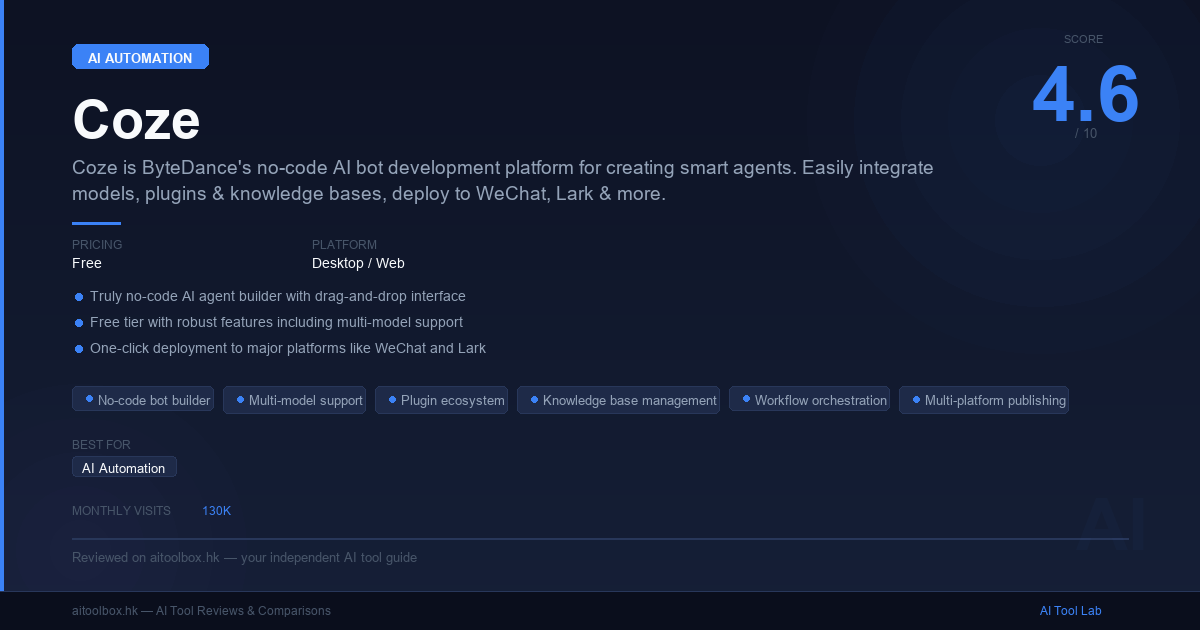This screenshot has height=630, width=1200.
Task: Select the 'No-code bot builder' tag
Action: (143, 400)
